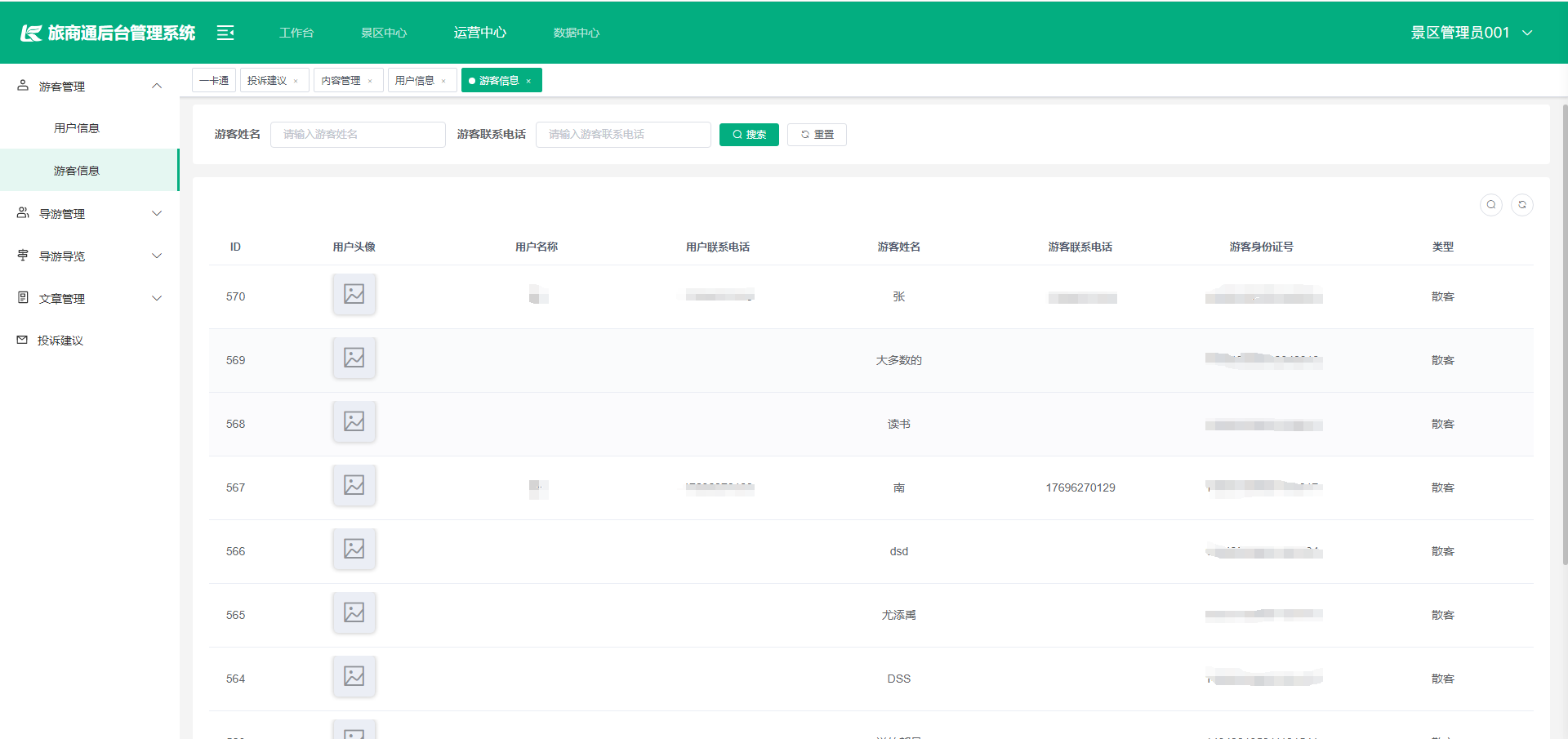The width and height of the screenshot is (1568, 739).
Task: Open 景区中心 in the top navigation
Action: (384, 33)
